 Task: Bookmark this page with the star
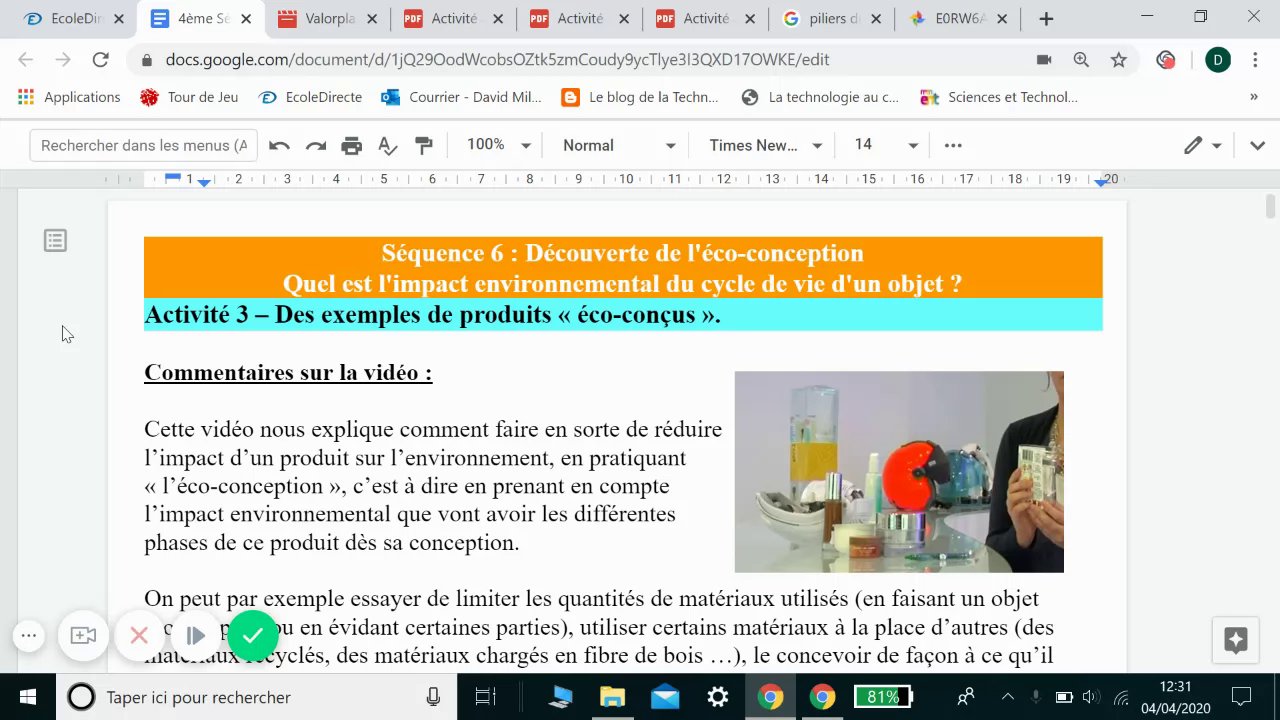coord(1119,60)
